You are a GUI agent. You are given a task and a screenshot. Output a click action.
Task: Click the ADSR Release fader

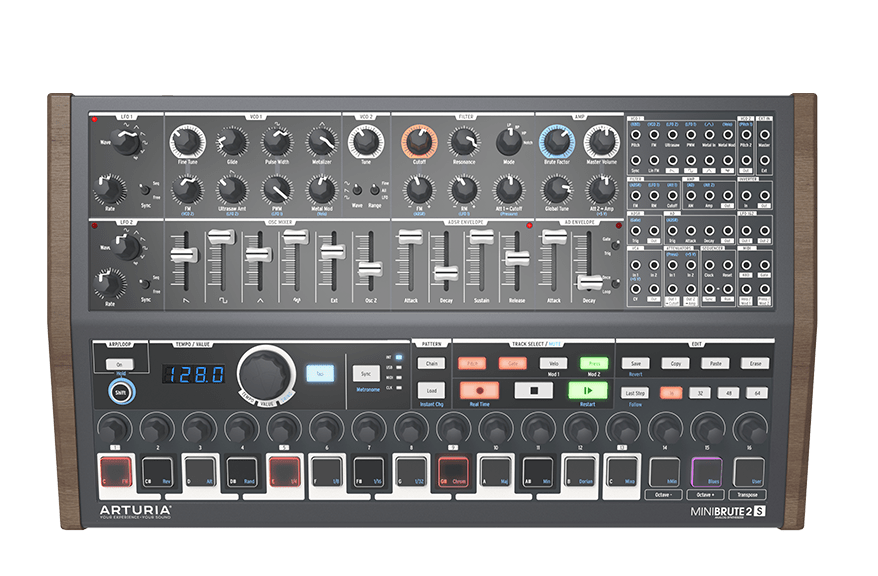517,259
